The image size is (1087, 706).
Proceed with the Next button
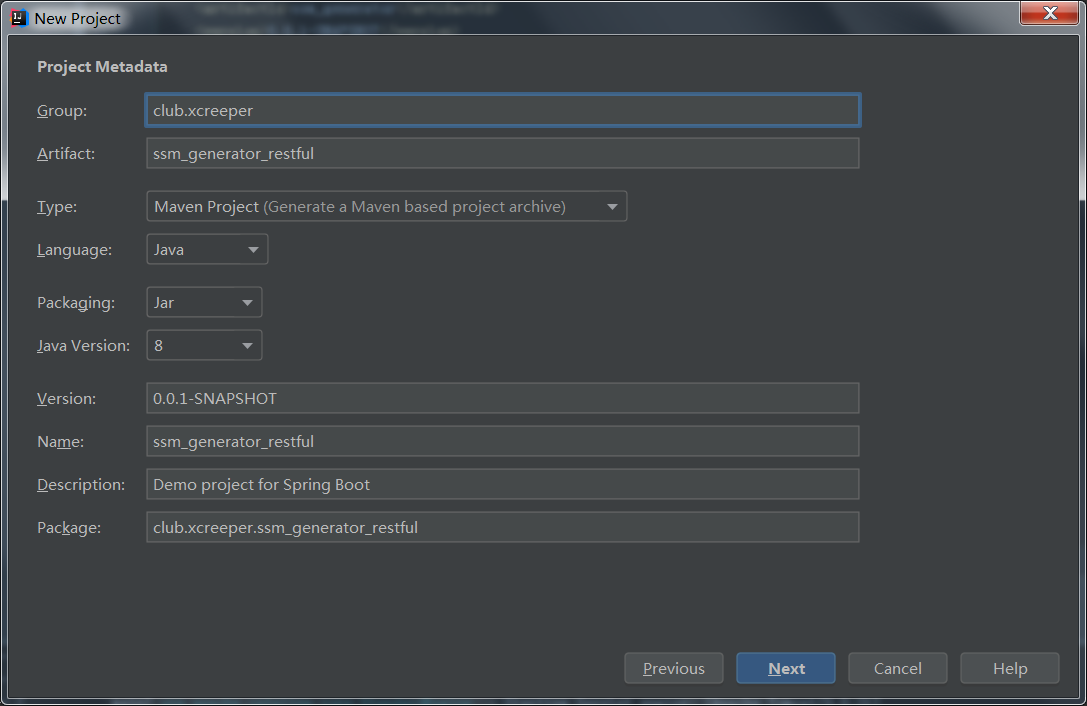(786, 668)
